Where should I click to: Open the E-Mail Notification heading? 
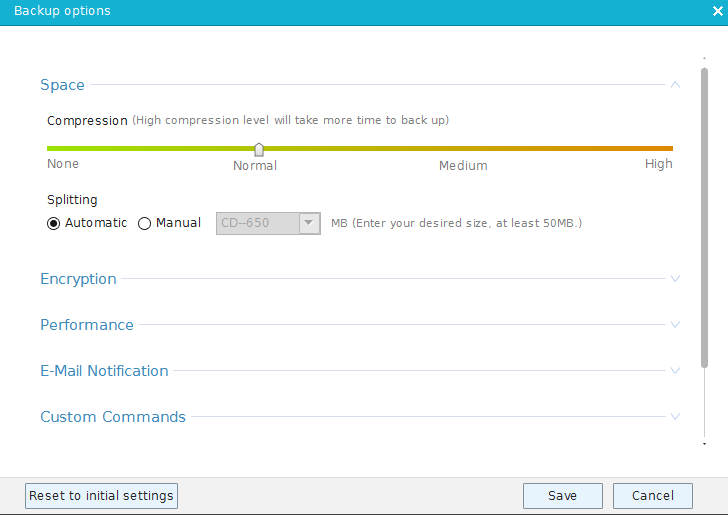pyautogui.click(x=104, y=371)
